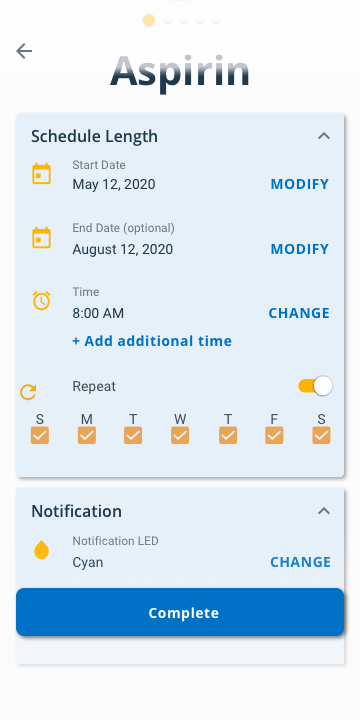Screen dimensions: 360x720
Task: Select the last page indicator dot
Action: click(216, 20)
